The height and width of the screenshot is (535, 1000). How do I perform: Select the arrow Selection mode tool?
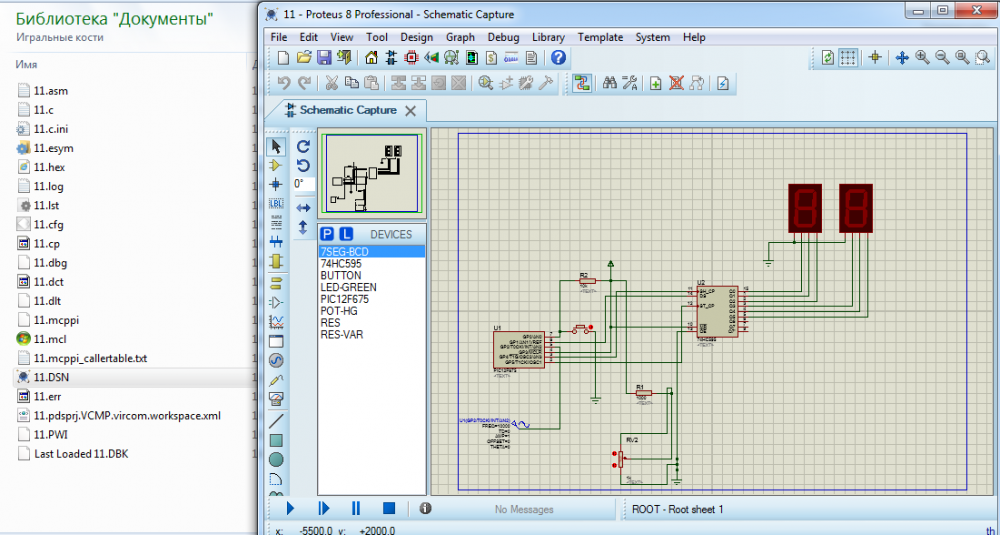(x=276, y=147)
